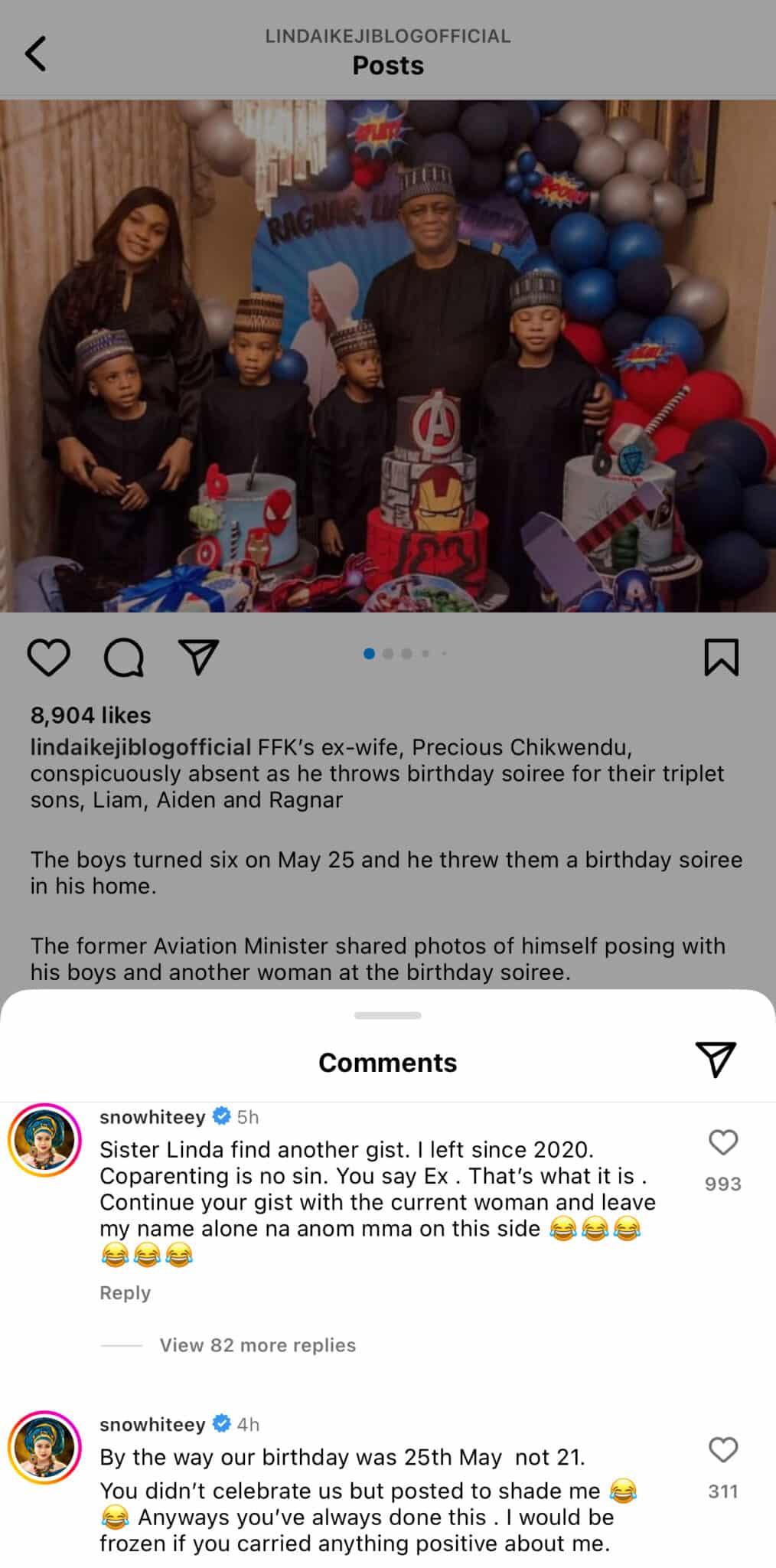This screenshot has width=776, height=1568.
Task: Tap LINDAIKEJIBLOGOFFICIAL header title
Action: click(388, 36)
